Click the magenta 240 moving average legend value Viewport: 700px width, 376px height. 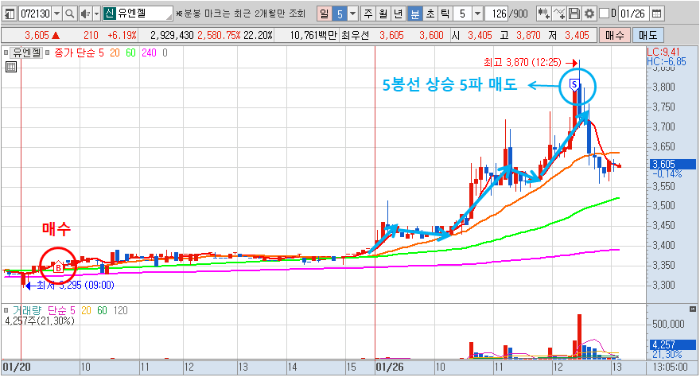click(149, 53)
